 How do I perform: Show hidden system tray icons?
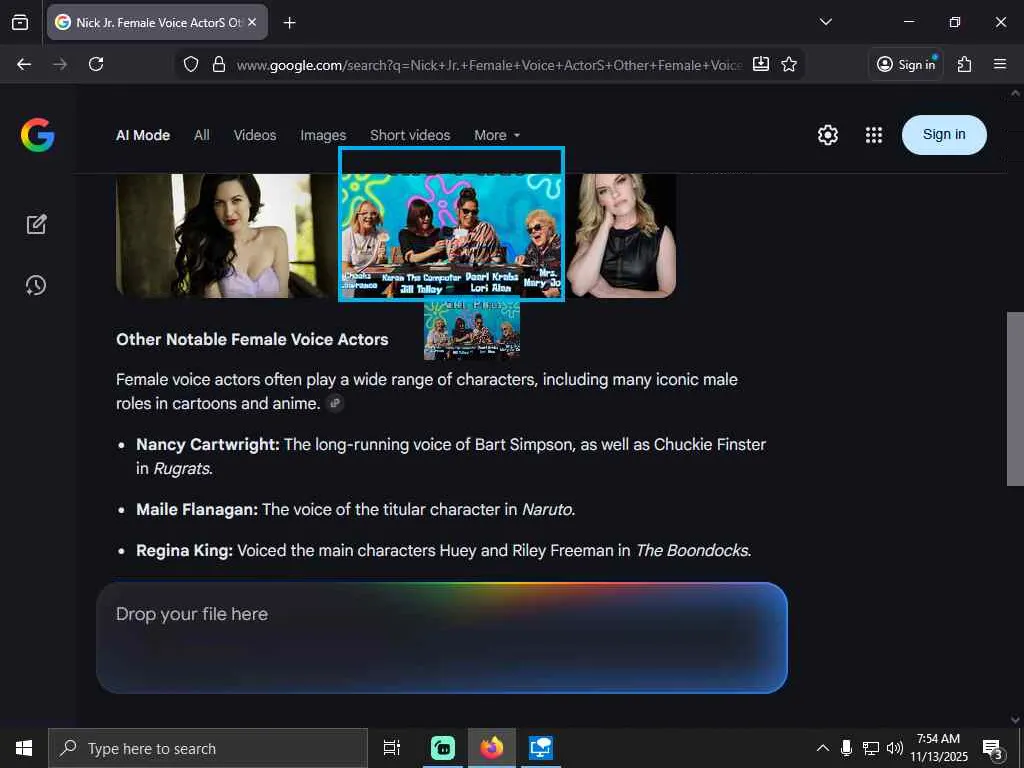click(x=823, y=748)
